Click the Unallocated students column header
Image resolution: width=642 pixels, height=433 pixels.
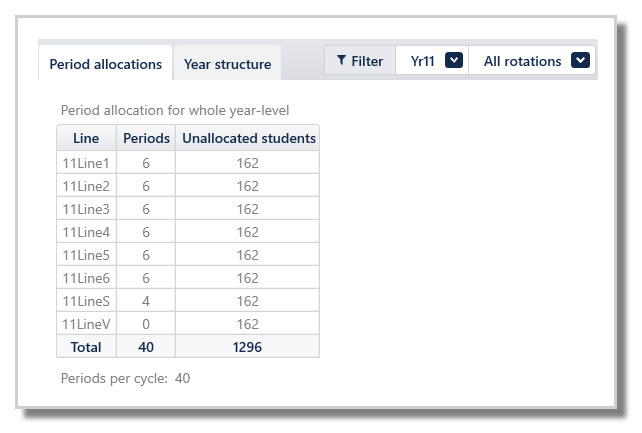pyautogui.click(x=248, y=139)
